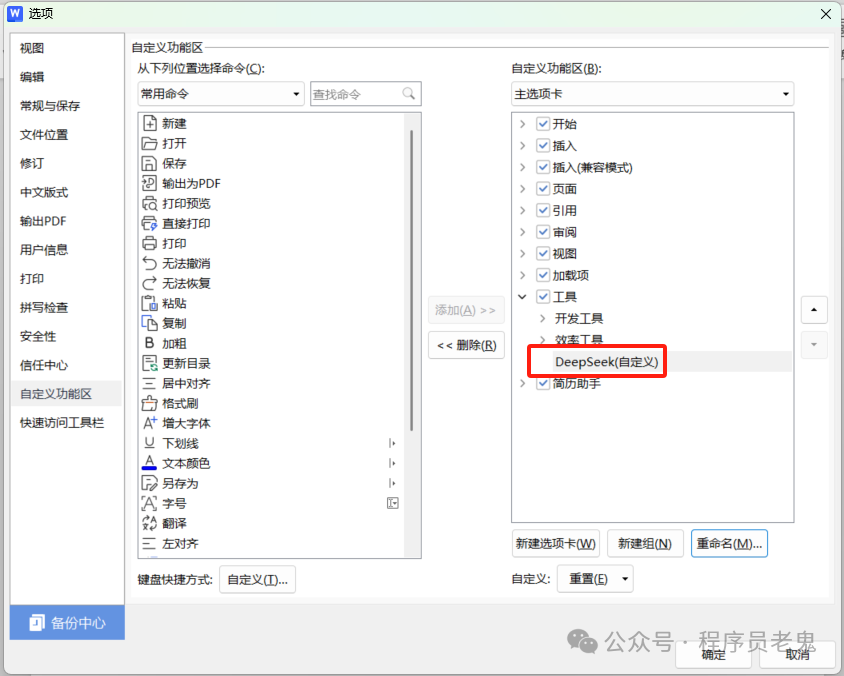Click the 新建组 button

(x=645, y=543)
